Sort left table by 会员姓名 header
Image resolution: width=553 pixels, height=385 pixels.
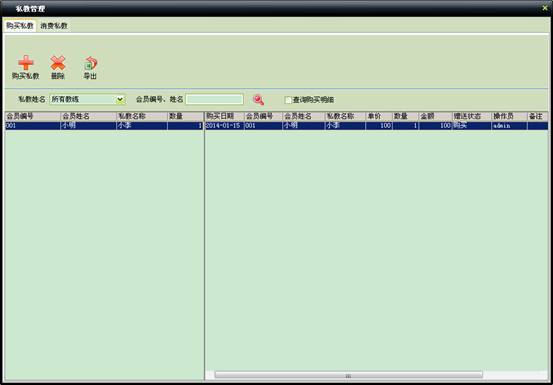pyautogui.click(x=88, y=116)
